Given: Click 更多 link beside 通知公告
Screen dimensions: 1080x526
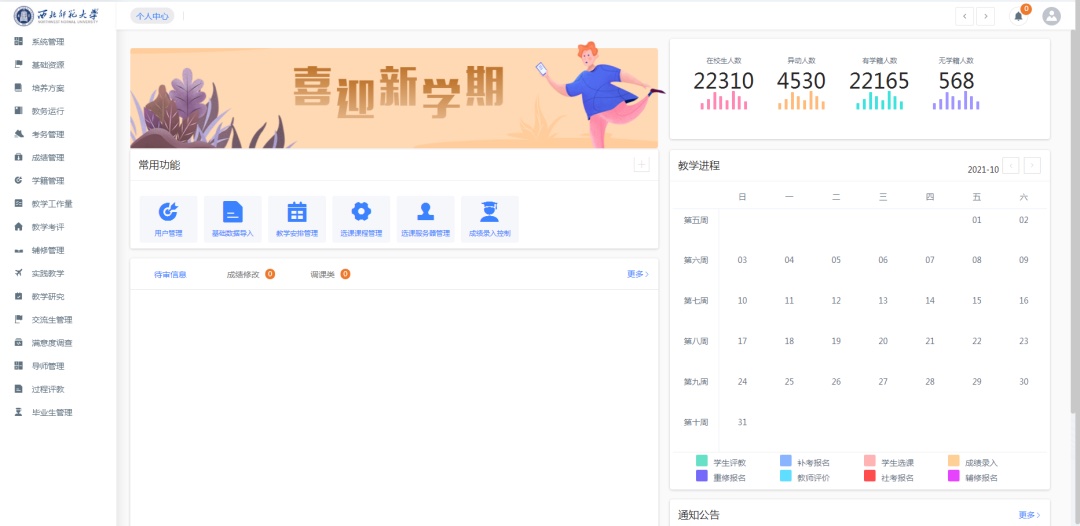Looking at the screenshot, I should [1029, 515].
